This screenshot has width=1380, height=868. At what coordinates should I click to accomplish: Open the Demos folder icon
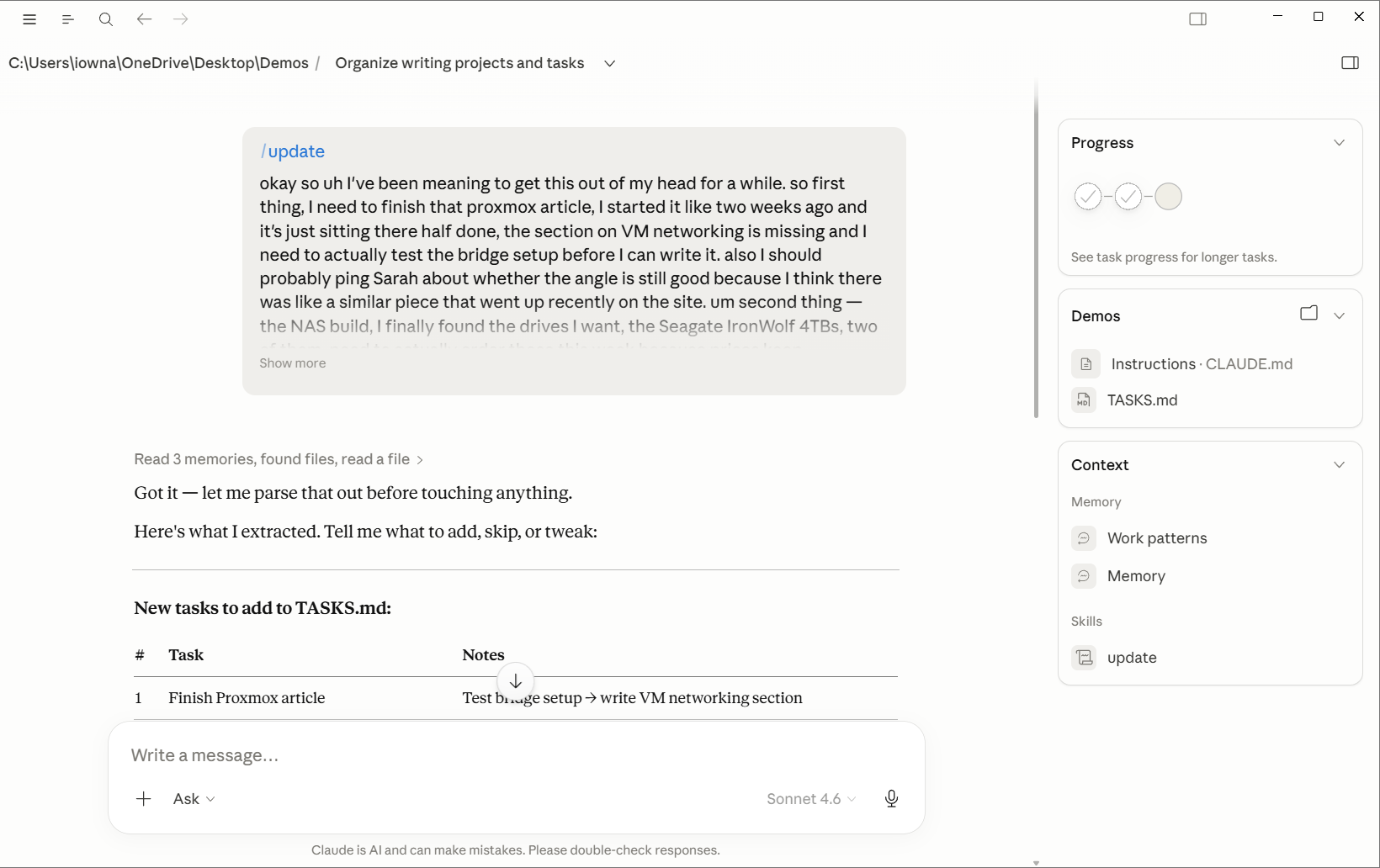coord(1308,314)
